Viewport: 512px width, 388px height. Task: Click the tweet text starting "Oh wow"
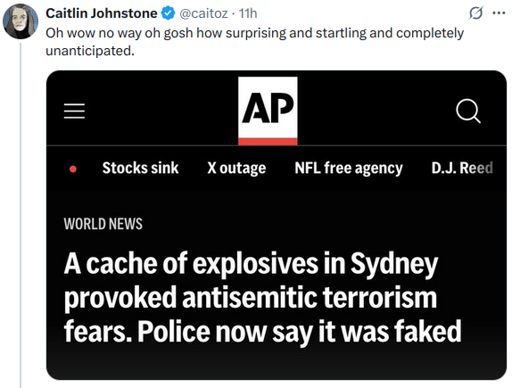255,42
